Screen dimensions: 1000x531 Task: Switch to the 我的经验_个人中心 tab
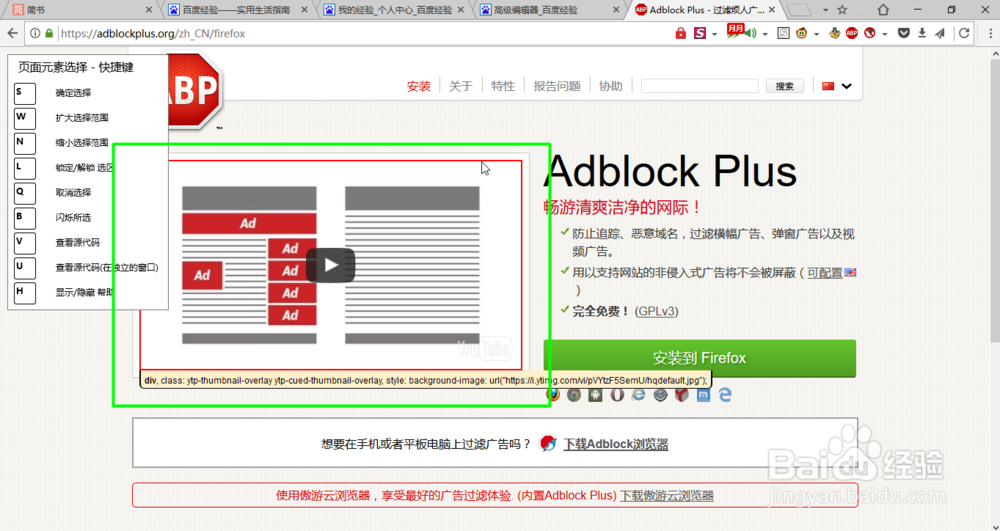tap(395, 10)
